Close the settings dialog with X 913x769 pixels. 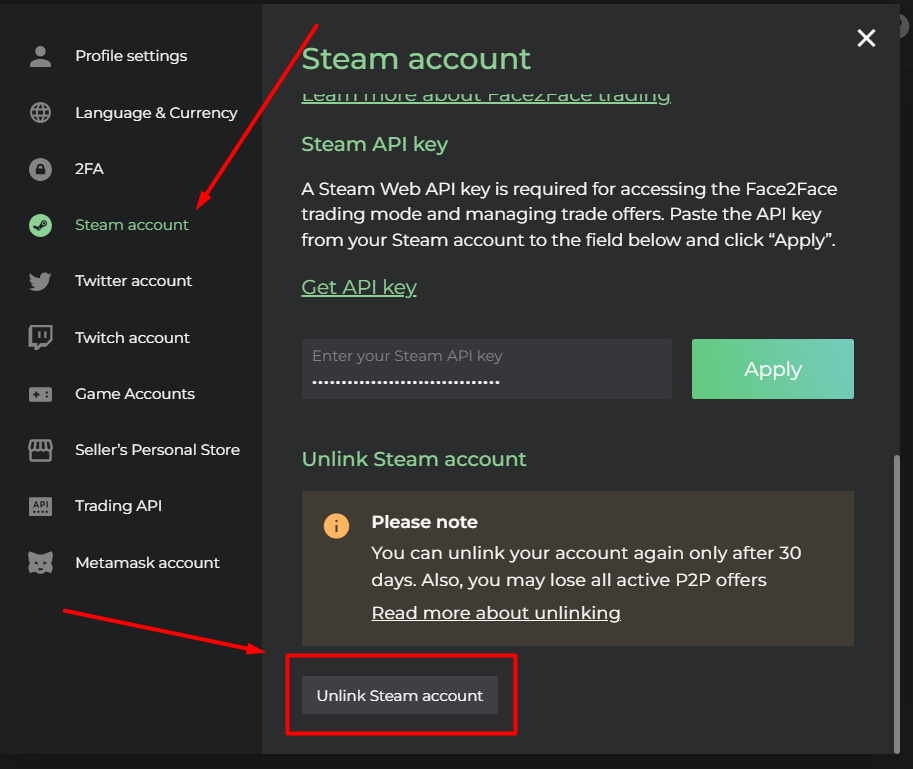pyautogui.click(x=866, y=38)
